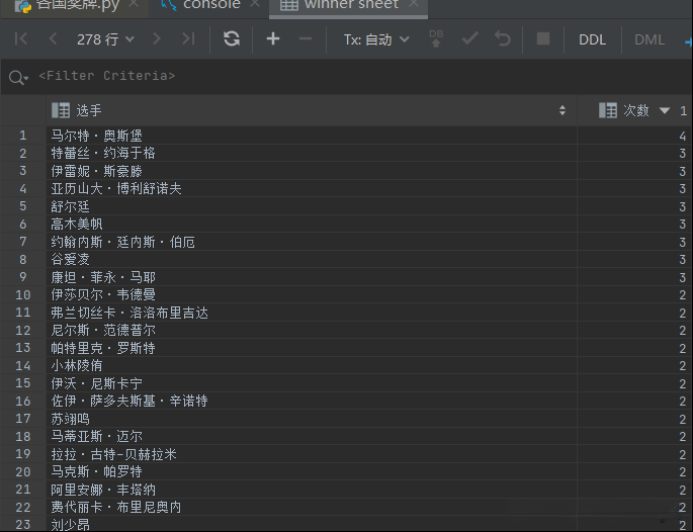The image size is (693, 532).
Task: Submit changes to database (DB arrow)
Action: tap(436, 39)
